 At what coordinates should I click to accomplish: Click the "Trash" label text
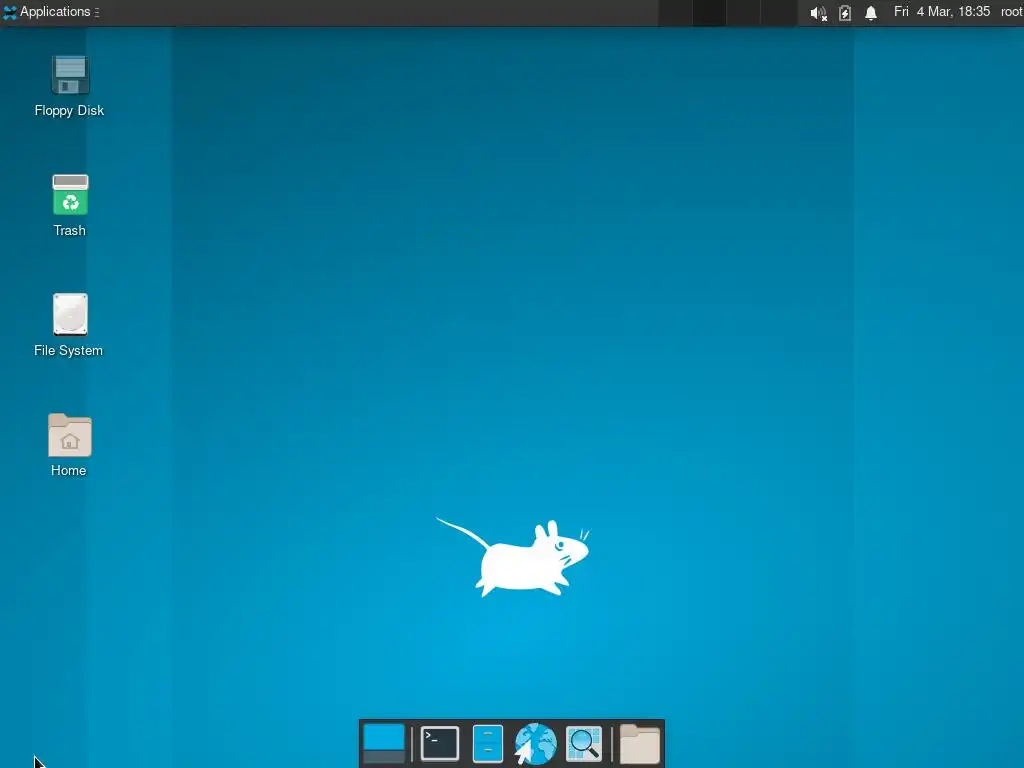[69, 231]
